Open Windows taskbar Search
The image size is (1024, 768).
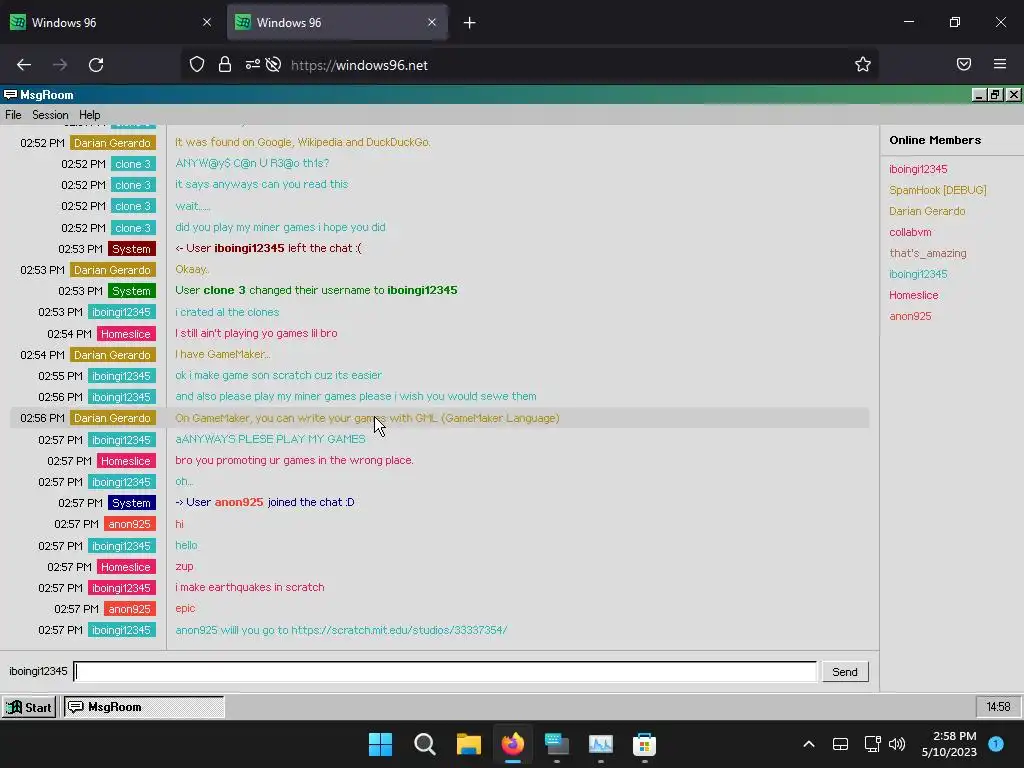point(424,744)
